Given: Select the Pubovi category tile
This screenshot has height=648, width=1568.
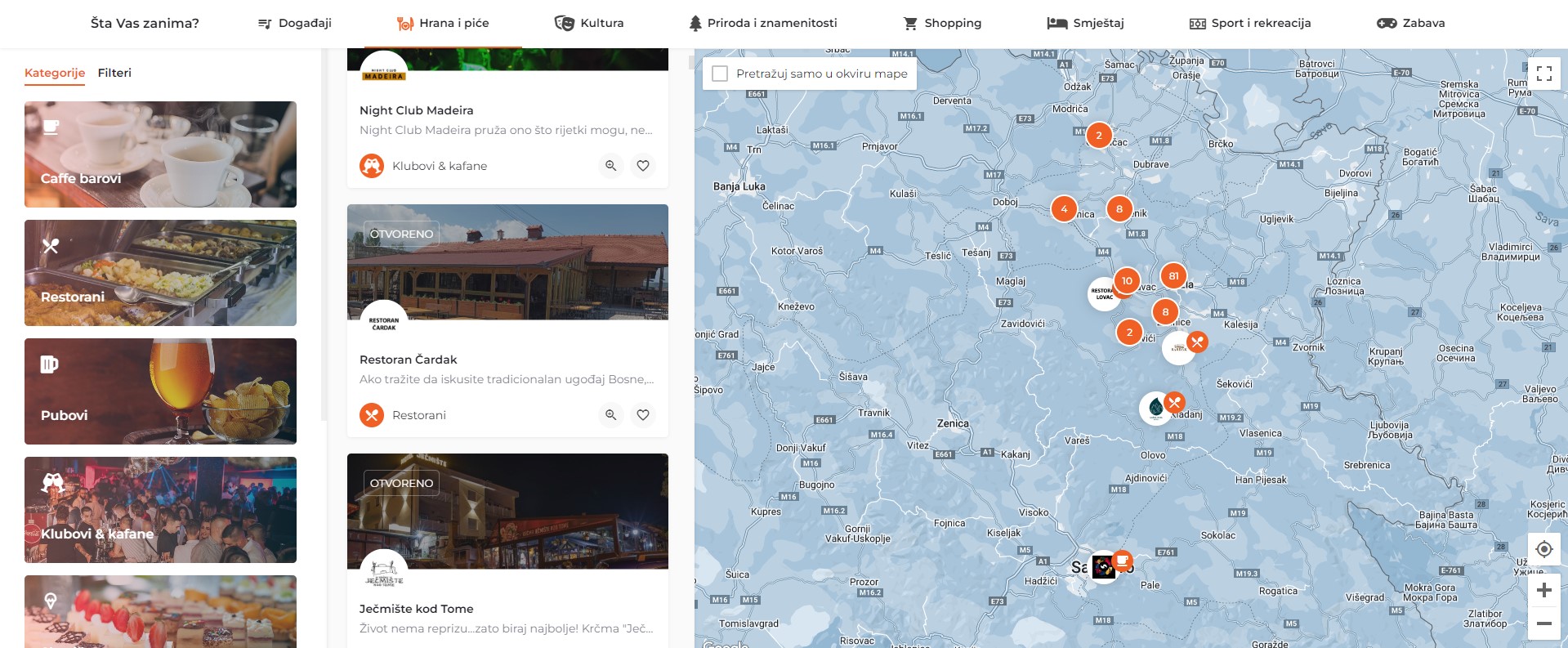Looking at the screenshot, I should [160, 391].
